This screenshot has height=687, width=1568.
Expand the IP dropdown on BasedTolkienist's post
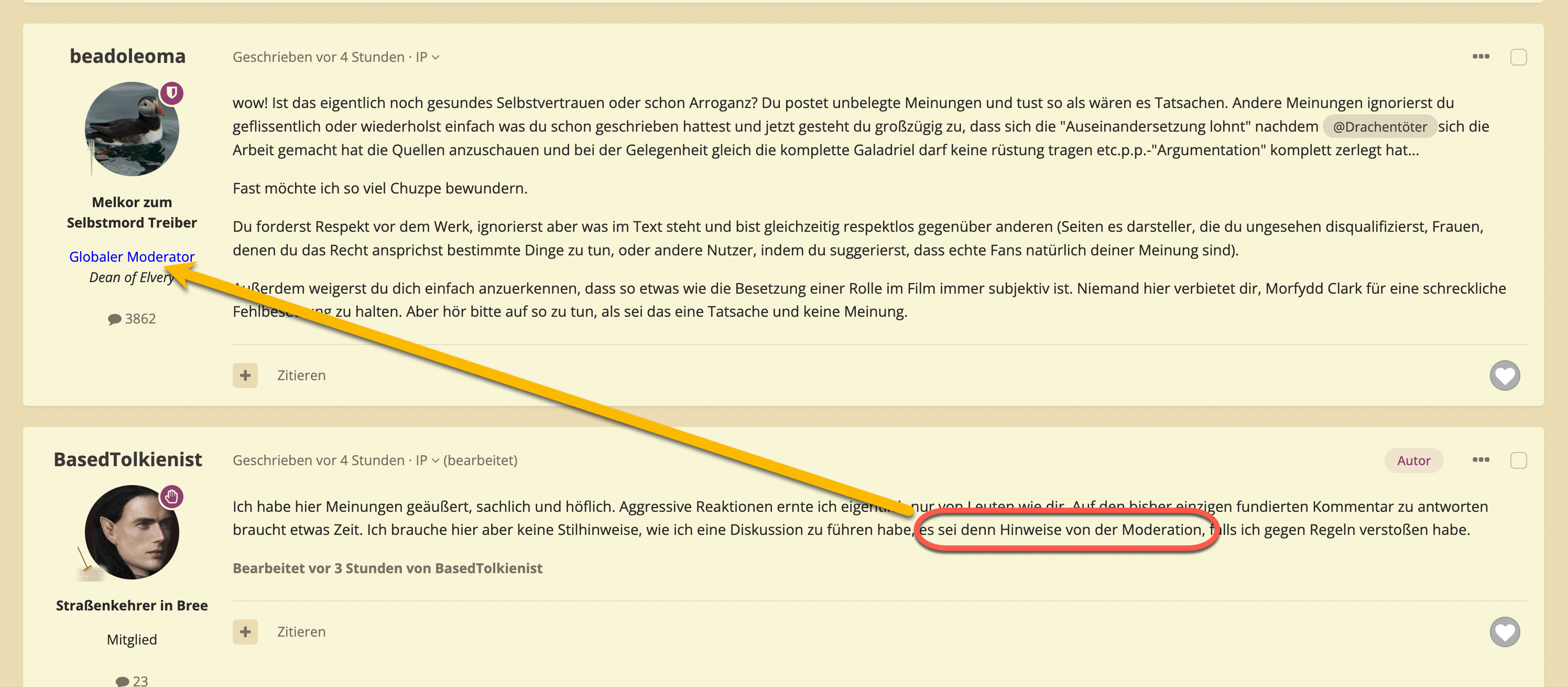[427, 460]
